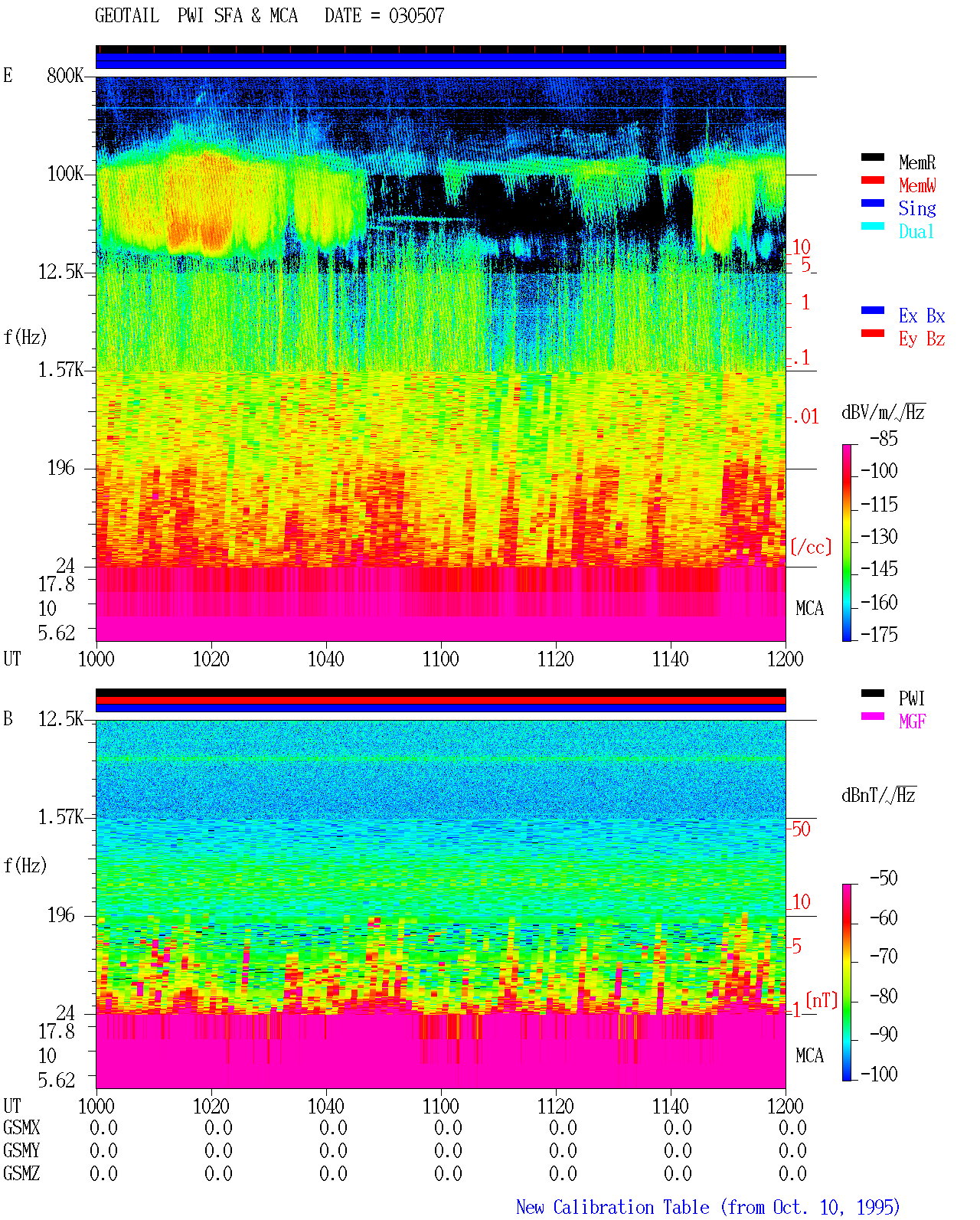The height and width of the screenshot is (1220, 980).
Task: Click the -50 magnetic color scale value
Action: point(884,878)
